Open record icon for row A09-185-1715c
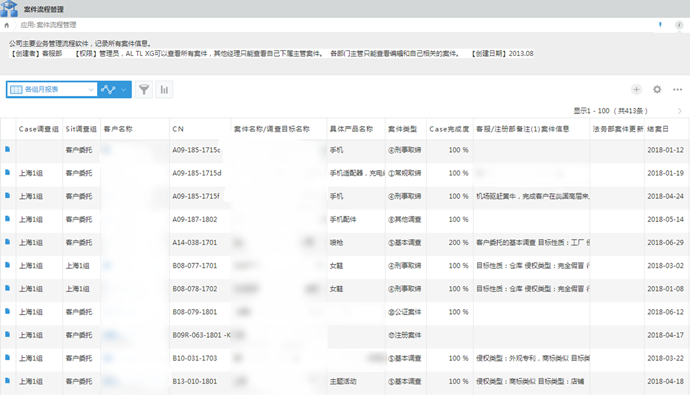This screenshot has height=395, width=690. coord(7,150)
